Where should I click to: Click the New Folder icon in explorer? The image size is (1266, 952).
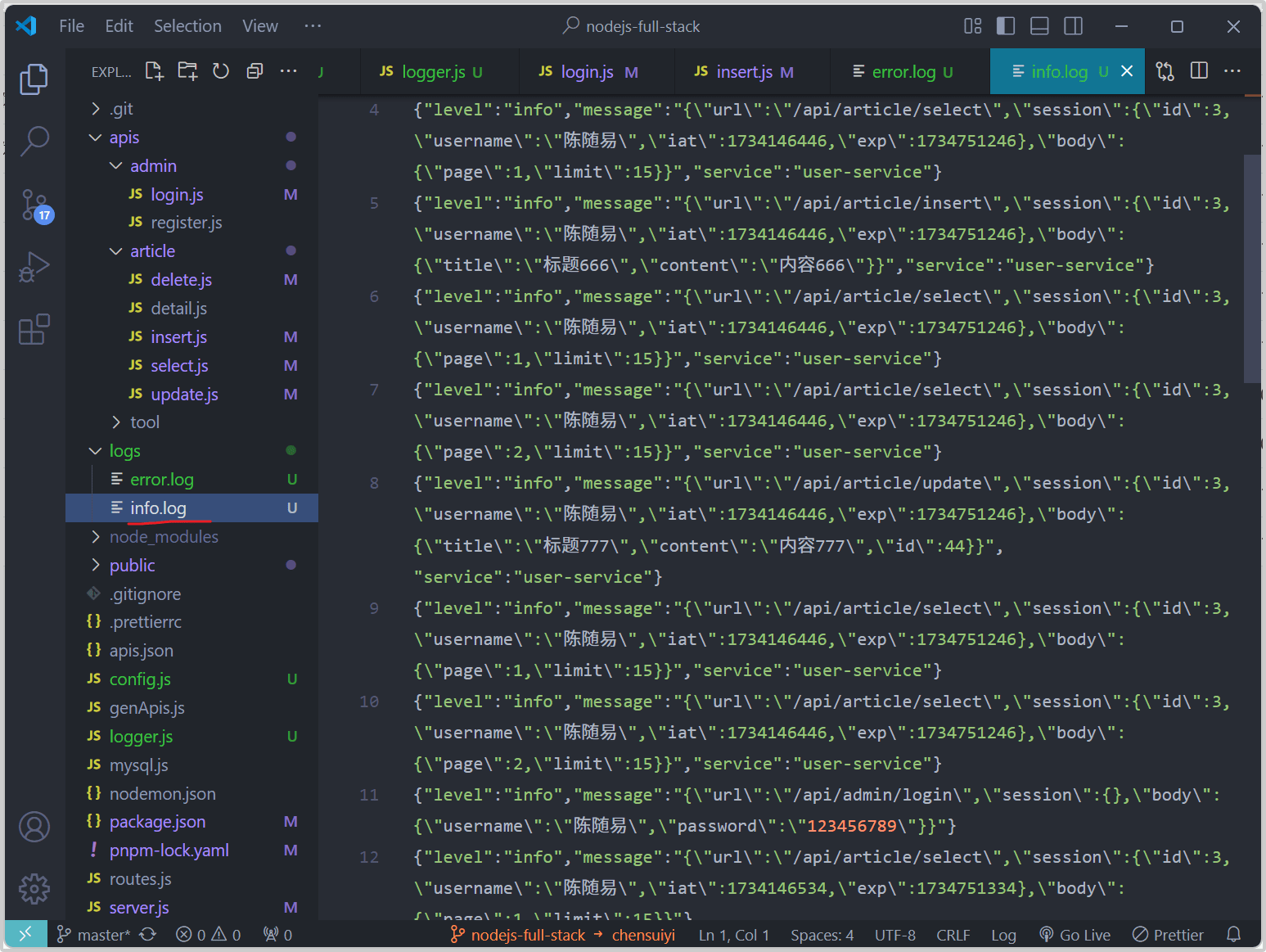[x=187, y=71]
